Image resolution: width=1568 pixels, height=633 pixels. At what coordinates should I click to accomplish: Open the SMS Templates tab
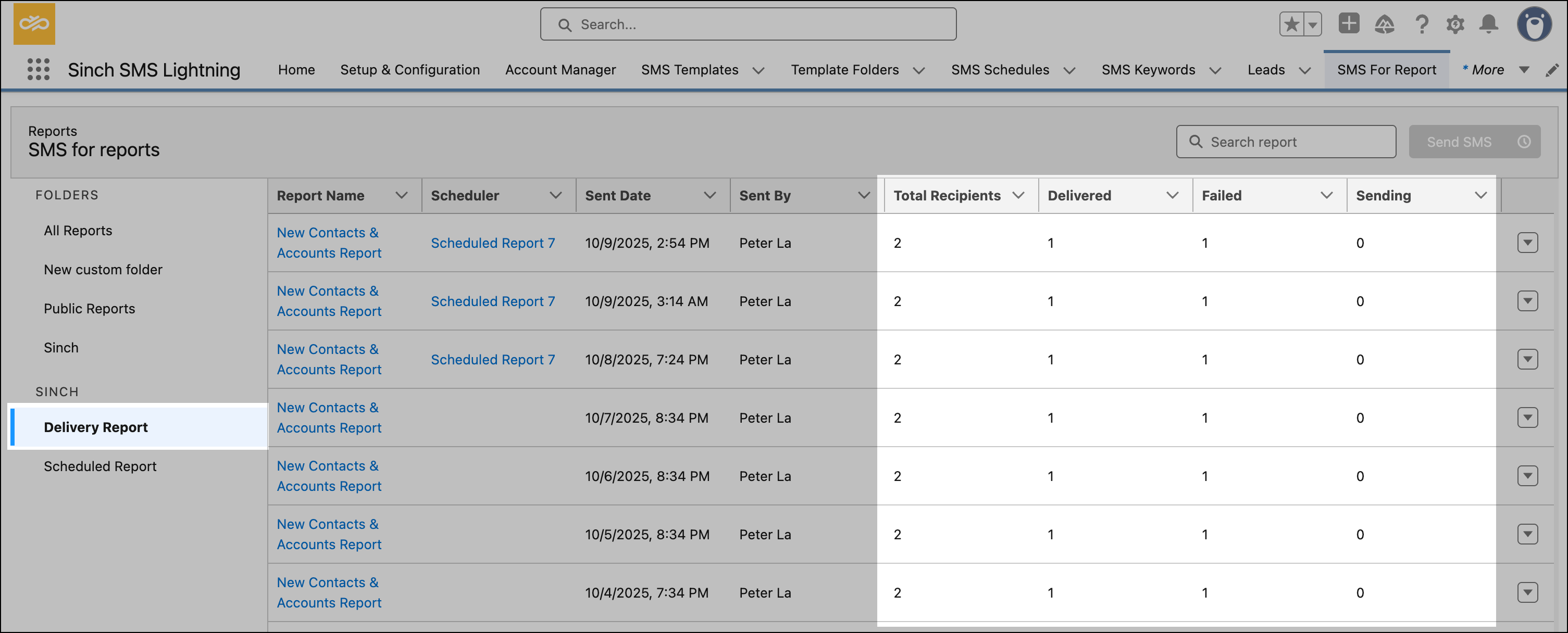click(x=689, y=70)
